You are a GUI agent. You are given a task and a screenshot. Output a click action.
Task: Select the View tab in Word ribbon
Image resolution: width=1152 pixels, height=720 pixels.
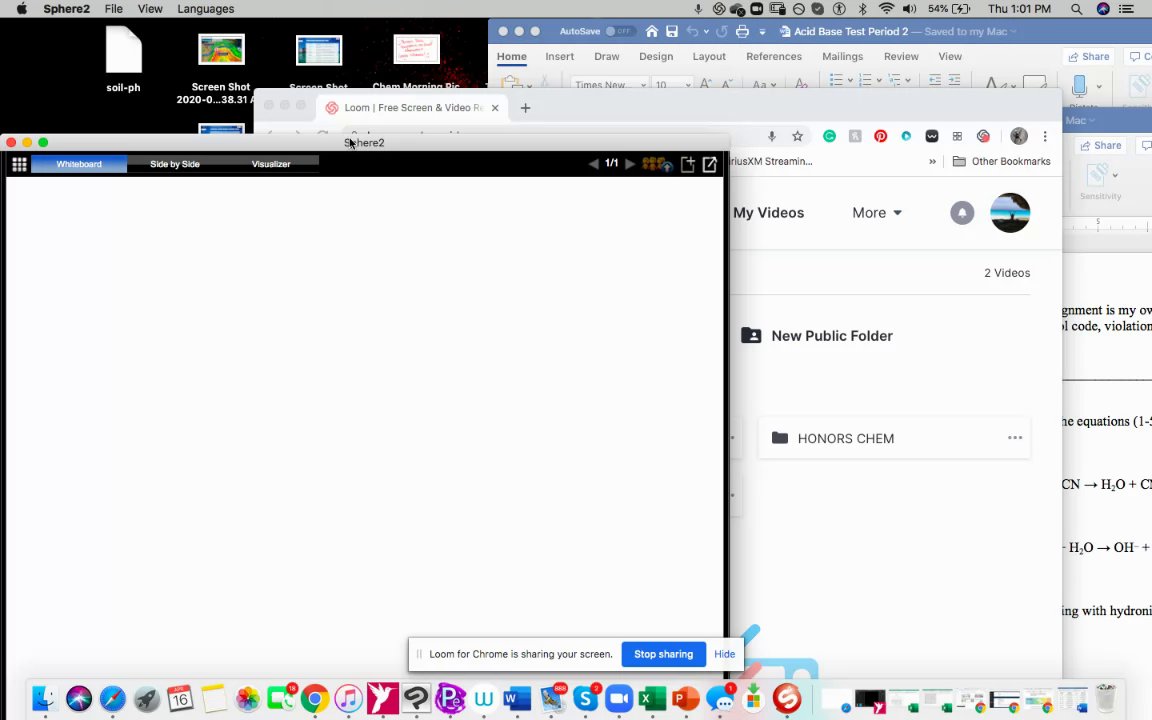coord(950,57)
